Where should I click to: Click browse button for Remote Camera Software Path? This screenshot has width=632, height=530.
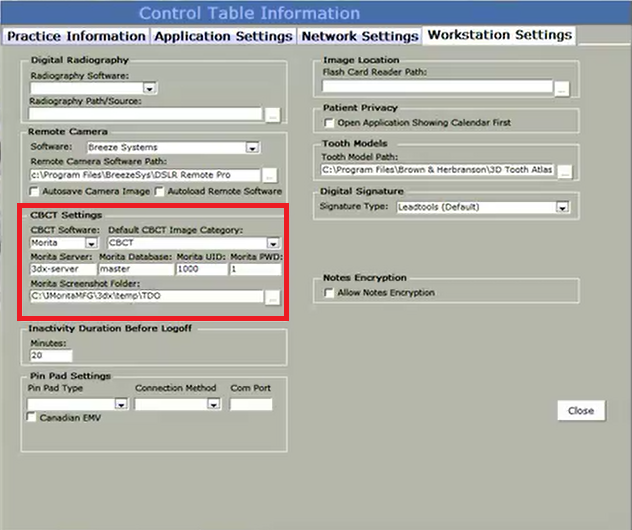click(270, 175)
